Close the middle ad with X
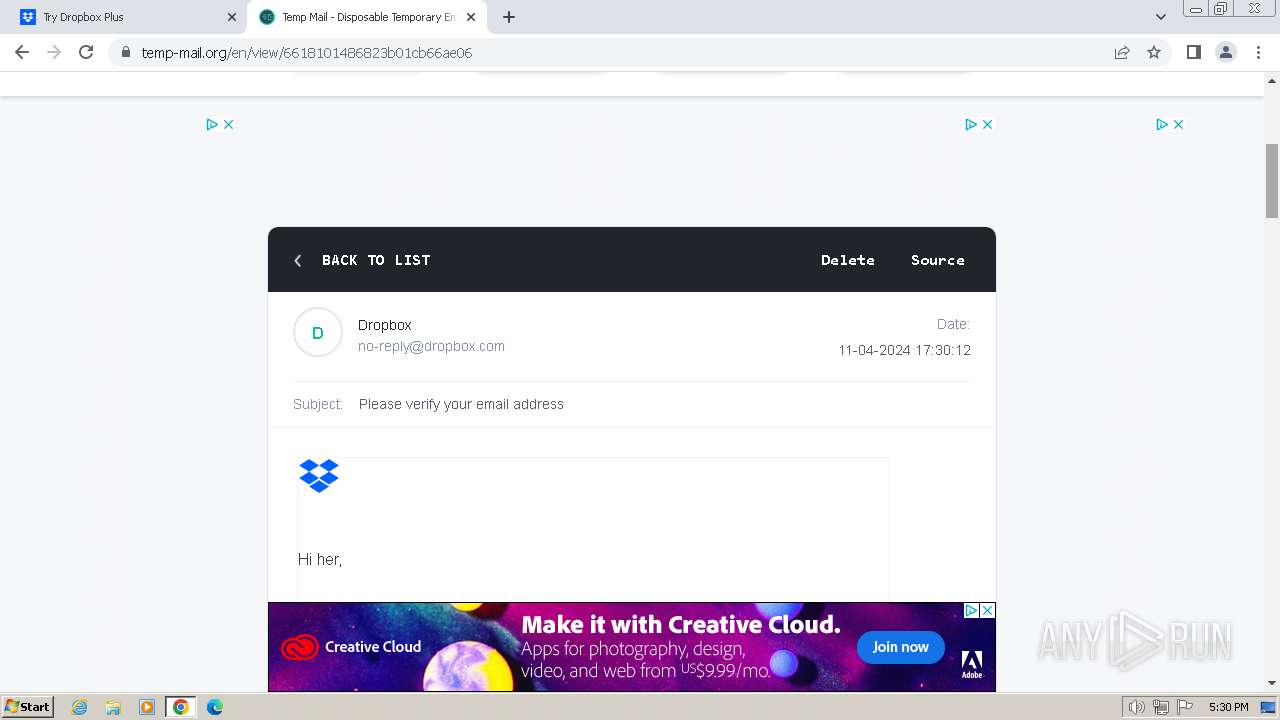The image size is (1280, 720). tap(987, 124)
